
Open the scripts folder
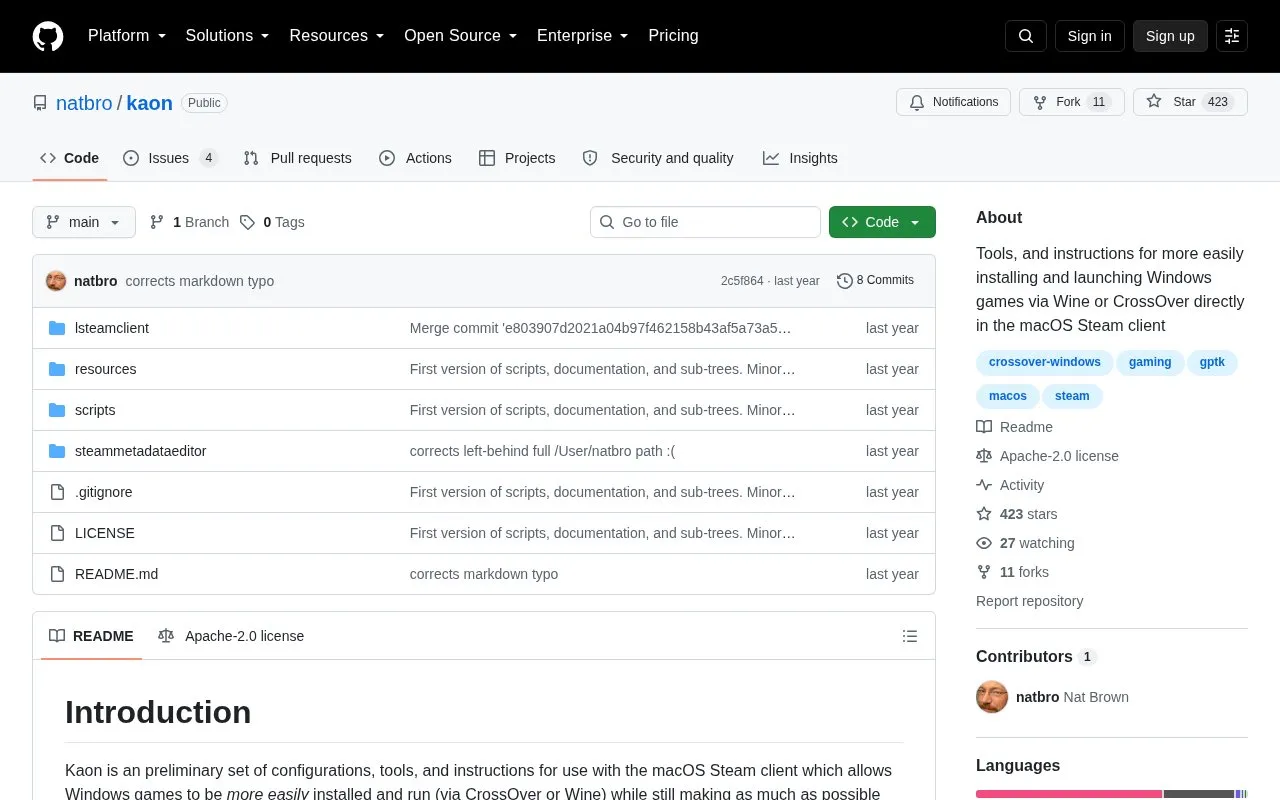point(95,410)
